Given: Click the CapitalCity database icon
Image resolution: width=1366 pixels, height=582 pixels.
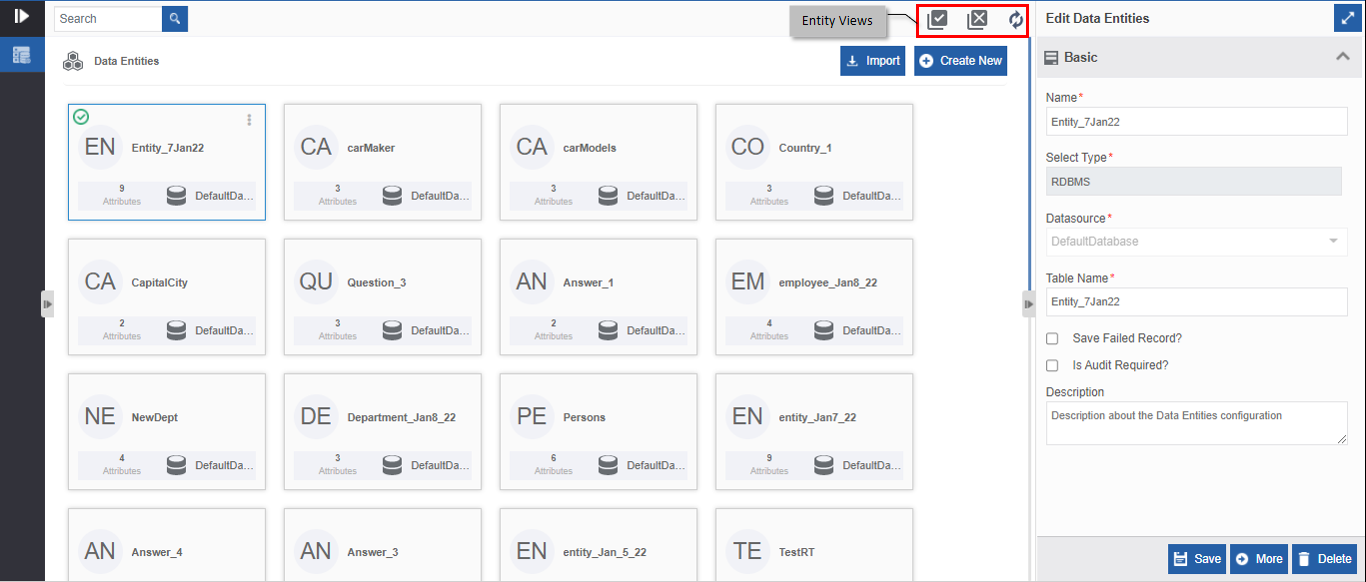Looking at the screenshot, I should [176, 331].
